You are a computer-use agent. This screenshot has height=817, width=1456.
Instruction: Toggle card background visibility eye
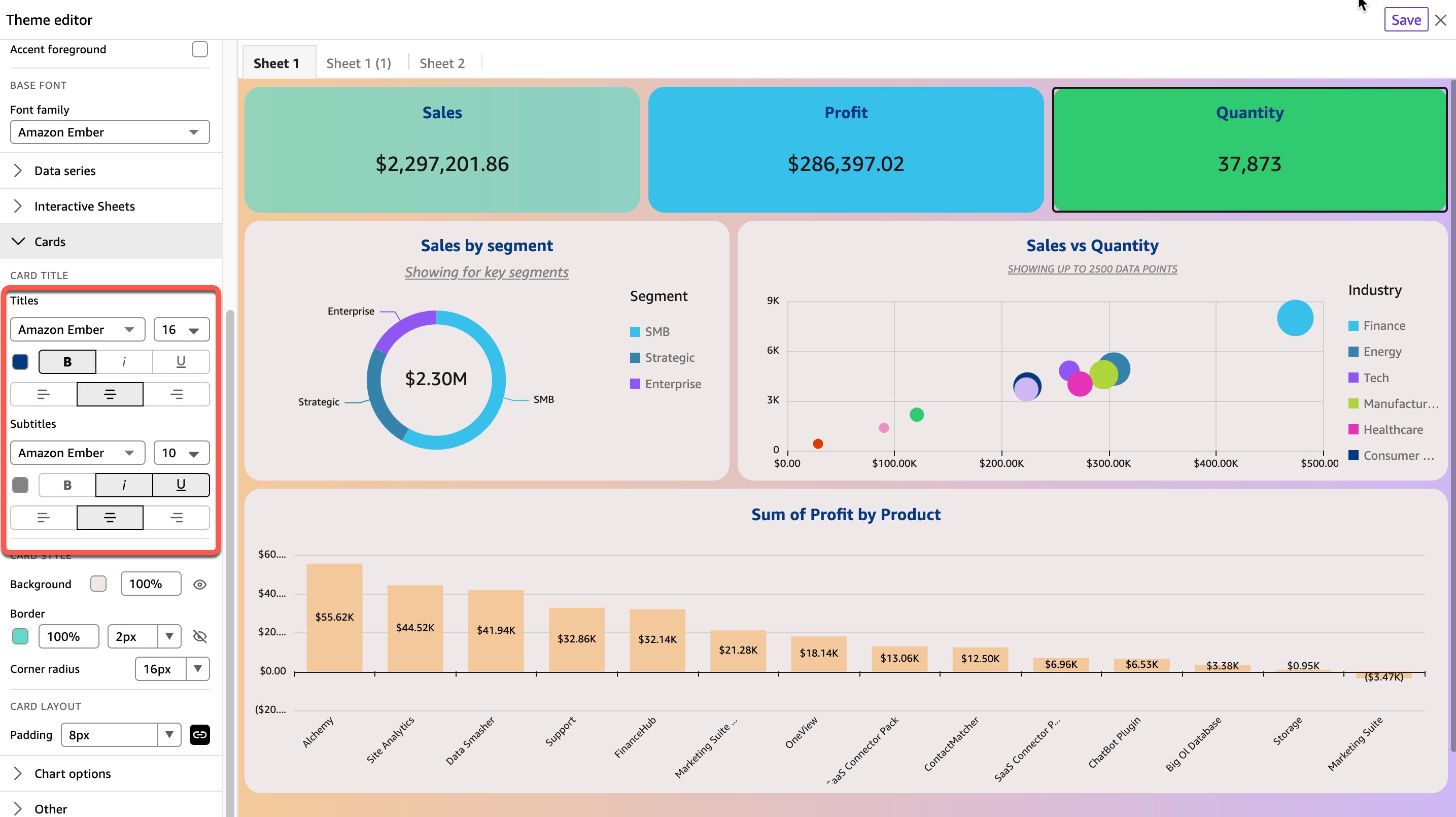coord(199,585)
